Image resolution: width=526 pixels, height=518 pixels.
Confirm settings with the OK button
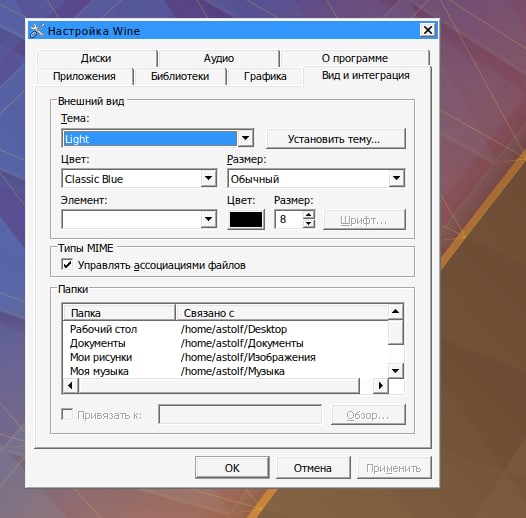pyautogui.click(x=232, y=468)
